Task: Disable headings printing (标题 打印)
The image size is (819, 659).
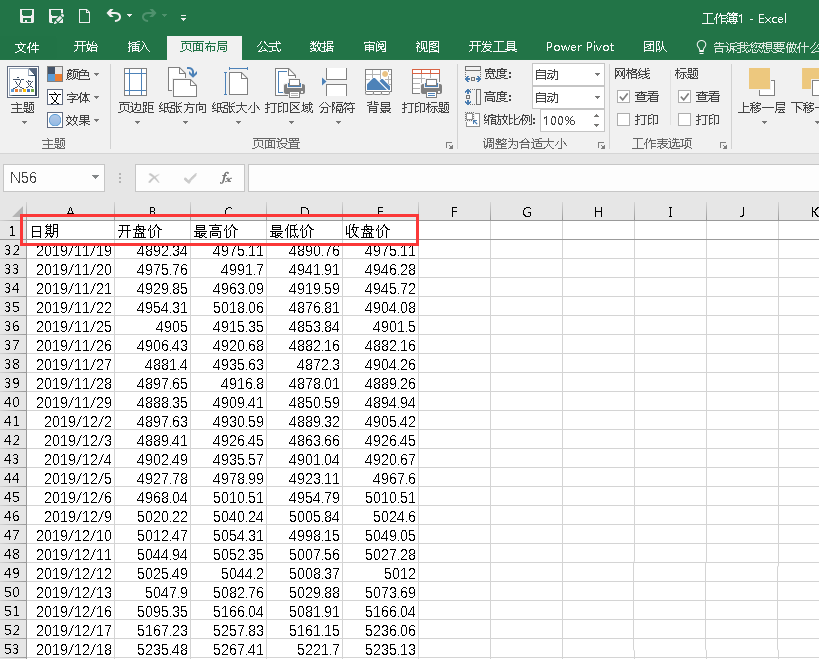Action: (684, 119)
